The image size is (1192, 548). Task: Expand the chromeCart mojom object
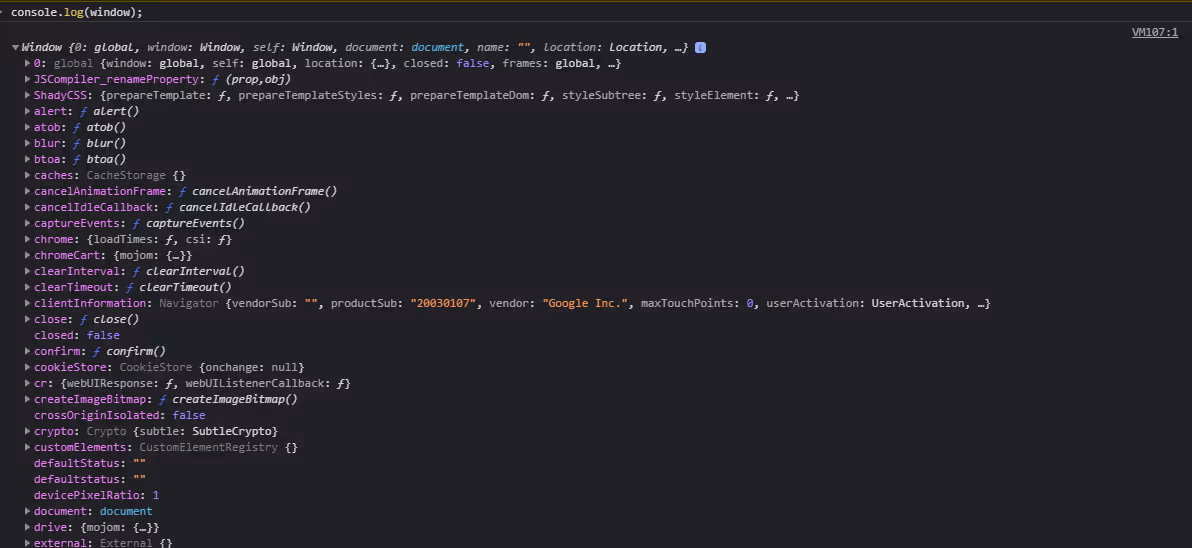pyautogui.click(x=27, y=256)
